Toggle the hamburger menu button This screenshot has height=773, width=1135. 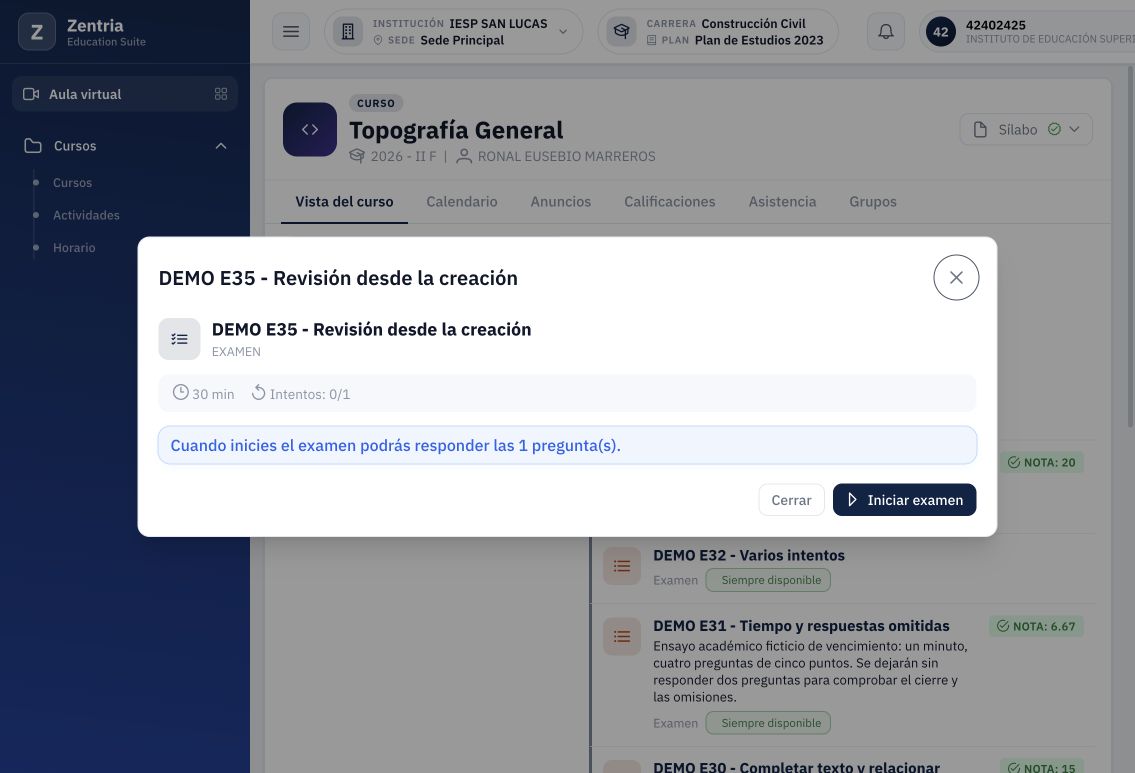pyautogui.click(x=291, y=31)
